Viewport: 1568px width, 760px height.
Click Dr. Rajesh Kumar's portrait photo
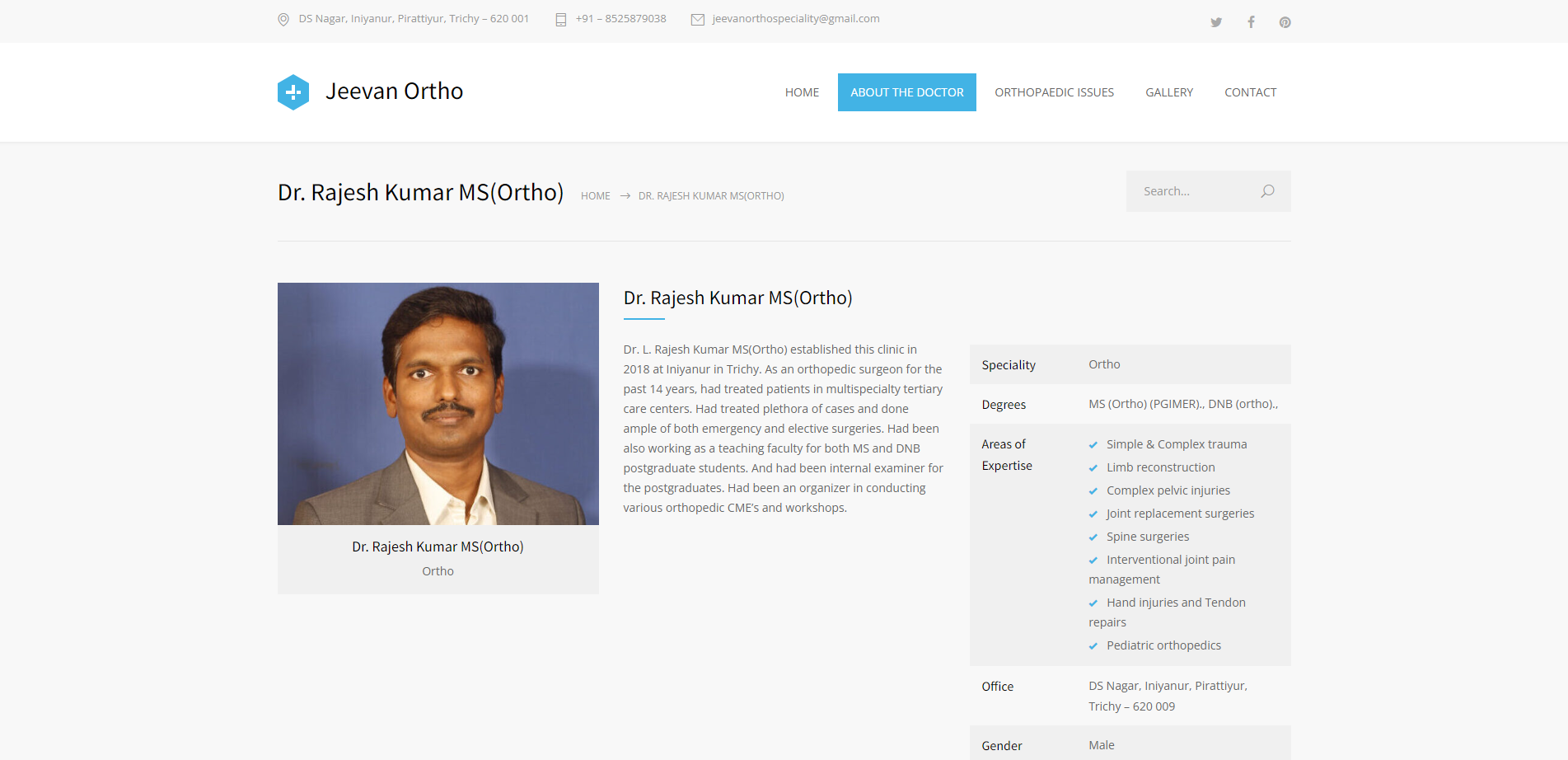click(x=438, y=404)
